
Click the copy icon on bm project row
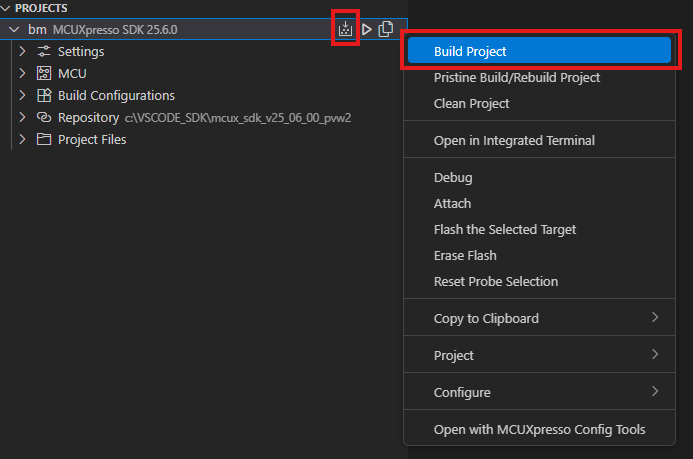(x=386, y=29)
